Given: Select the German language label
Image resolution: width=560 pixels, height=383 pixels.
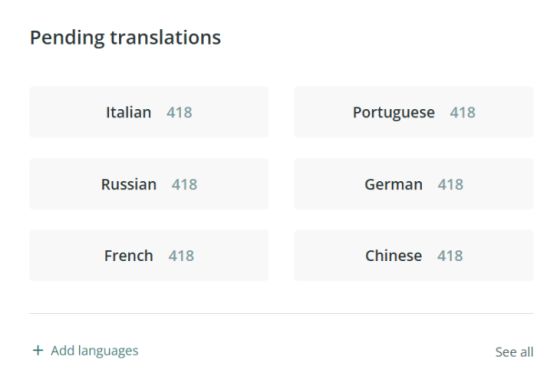Looking at the screenshot, I should [394, 184].
